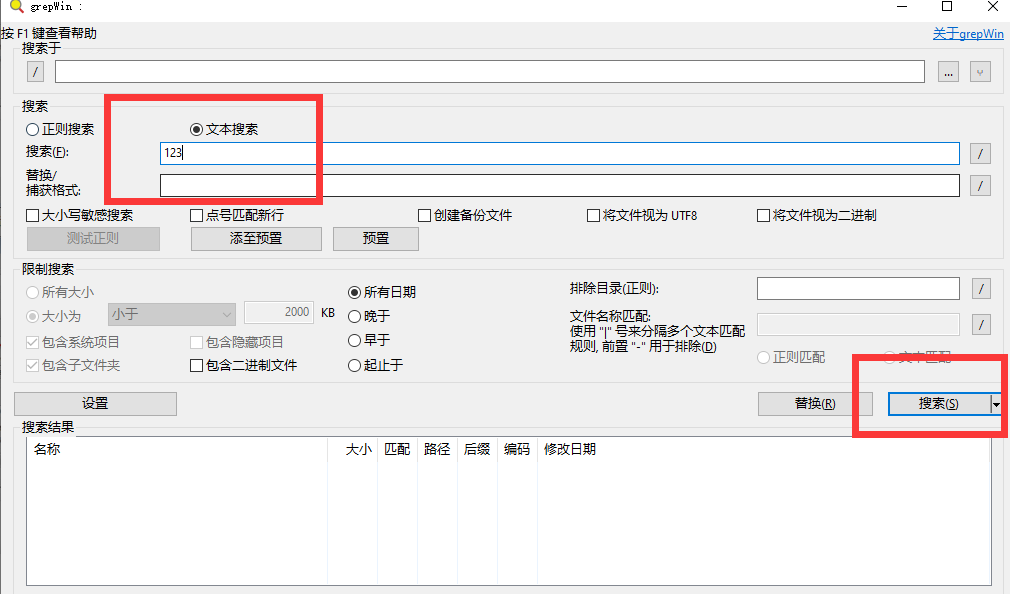Click slash button beside file name match field

(x=982, y=324)
